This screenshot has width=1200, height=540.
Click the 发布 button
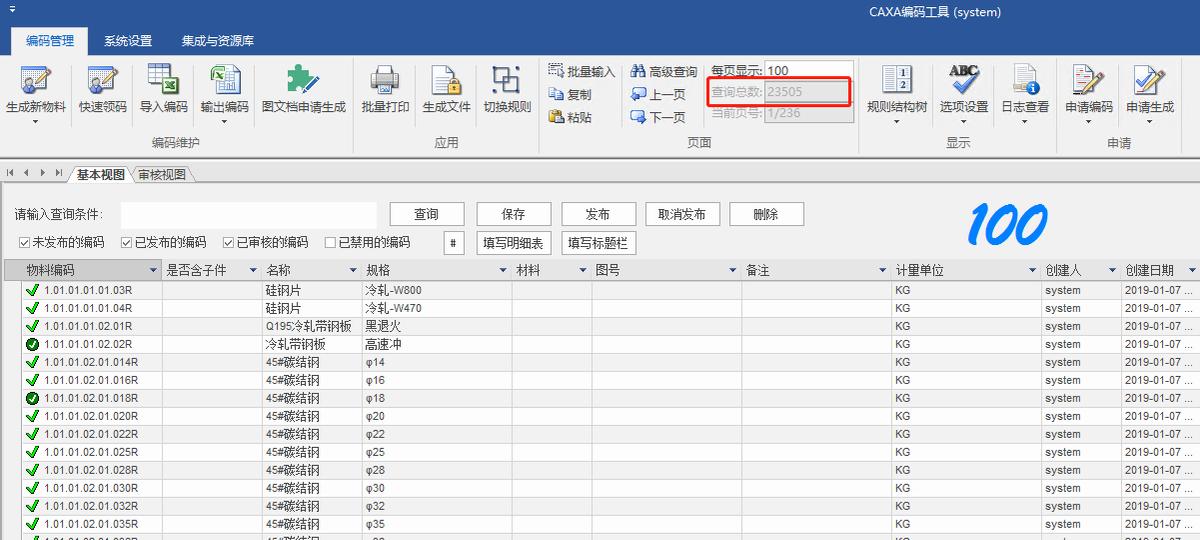[599, 214]
